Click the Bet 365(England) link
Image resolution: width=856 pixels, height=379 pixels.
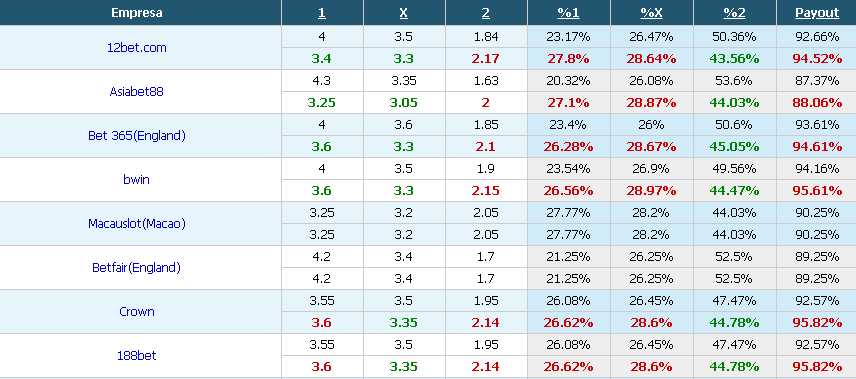pyautogui.click(x=136, y=136)
